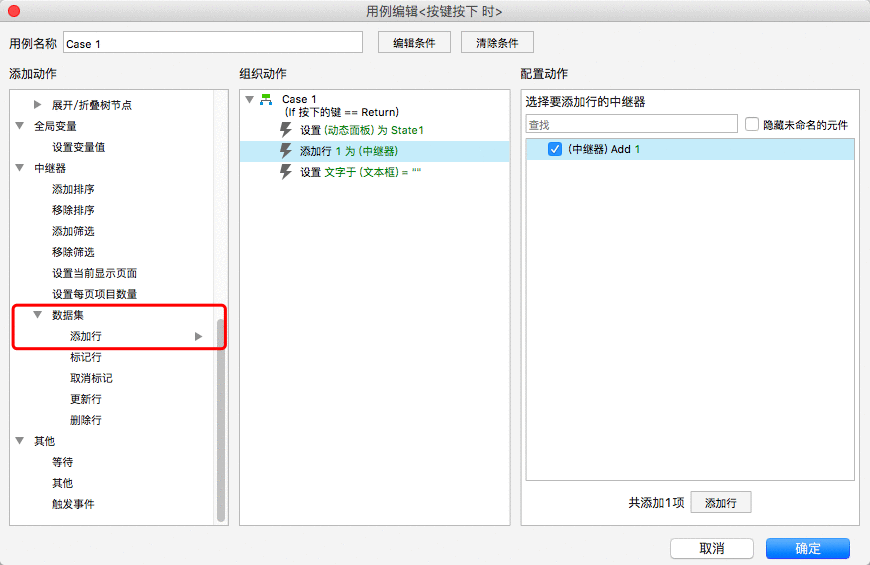Click lightning icon of 设置 (动态面板) action
The image size is (870, 565).
coord(286,130)
